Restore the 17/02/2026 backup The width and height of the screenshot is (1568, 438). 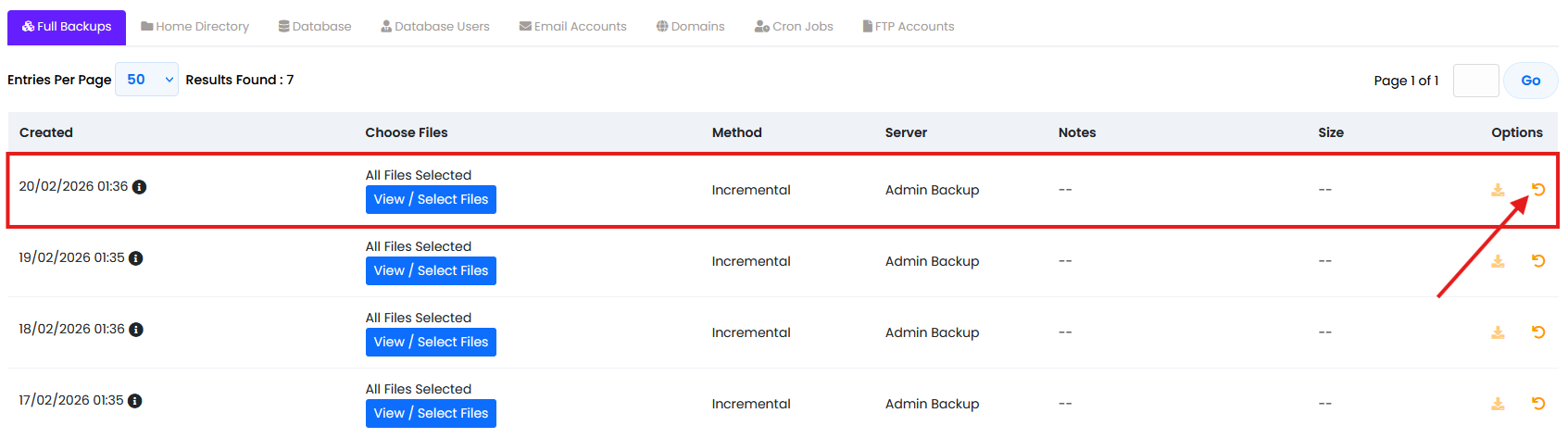1537,404
